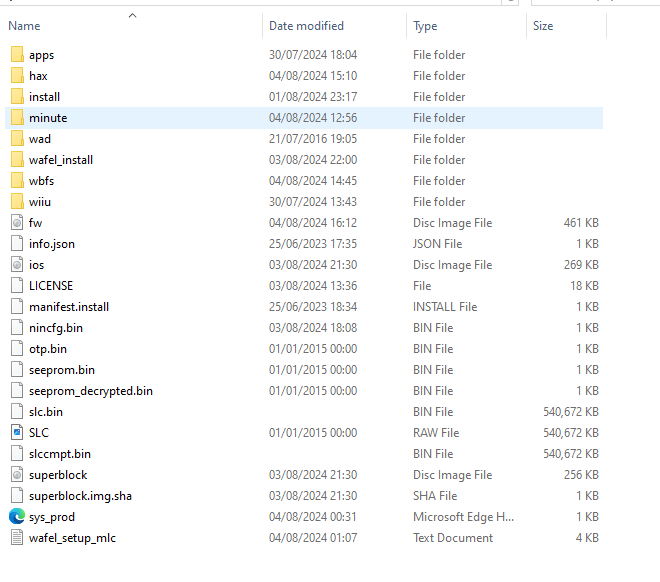This screenshot has width=660, height=582.
Task: Click the wad folder icon
Action: click(x=17, y=139)
